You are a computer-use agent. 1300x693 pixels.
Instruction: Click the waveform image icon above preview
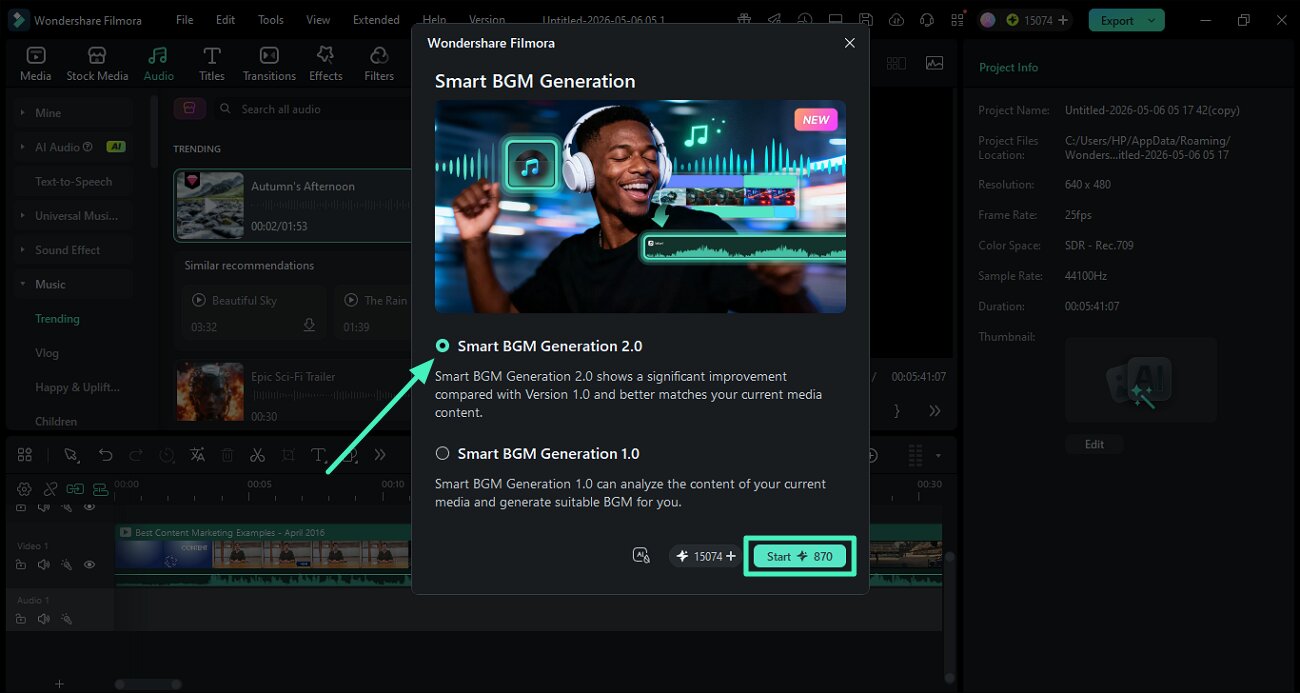(x=934, y=63)
